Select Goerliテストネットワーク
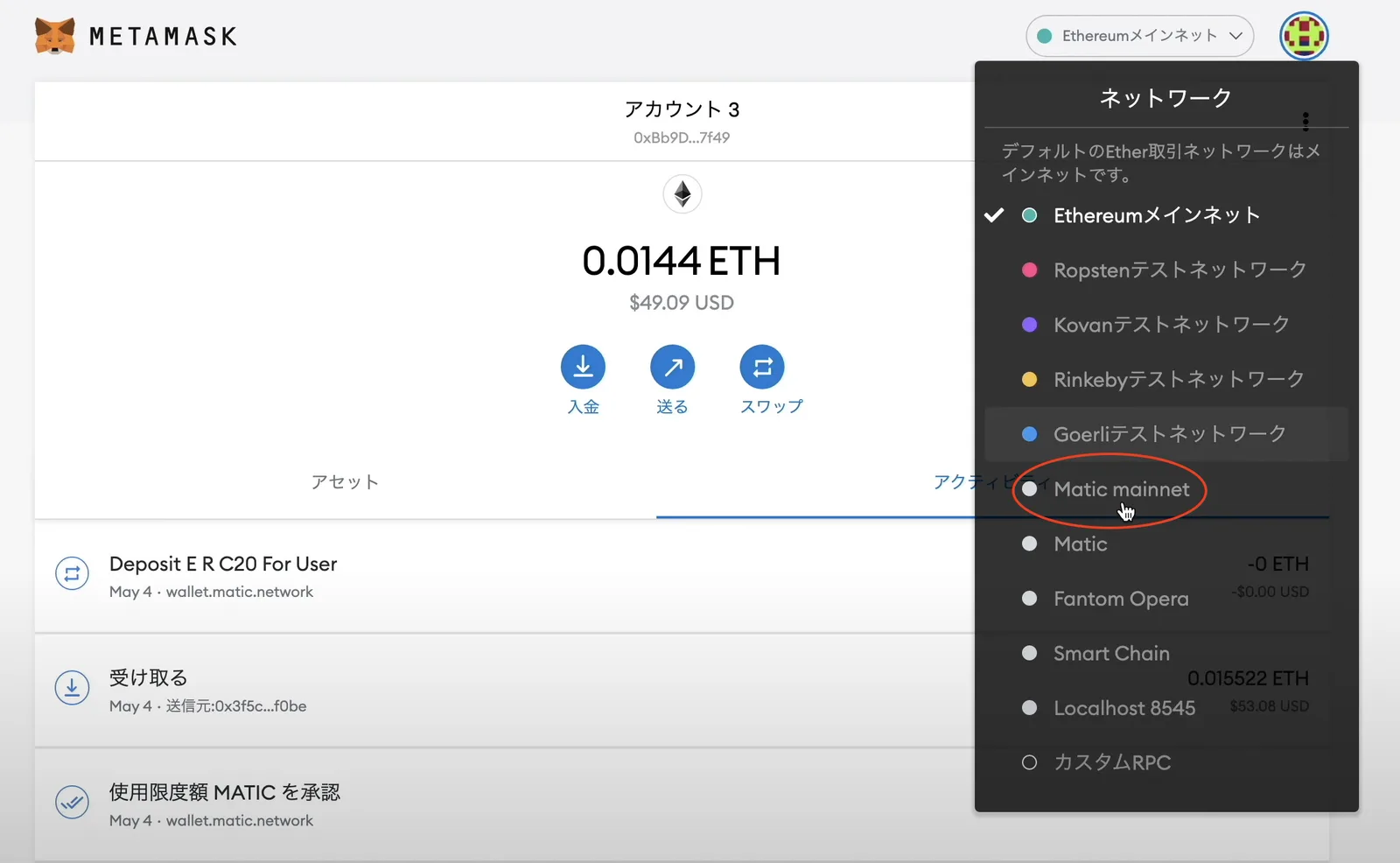Viewport: 1400px width, 863px height. tap(1166, 434)
